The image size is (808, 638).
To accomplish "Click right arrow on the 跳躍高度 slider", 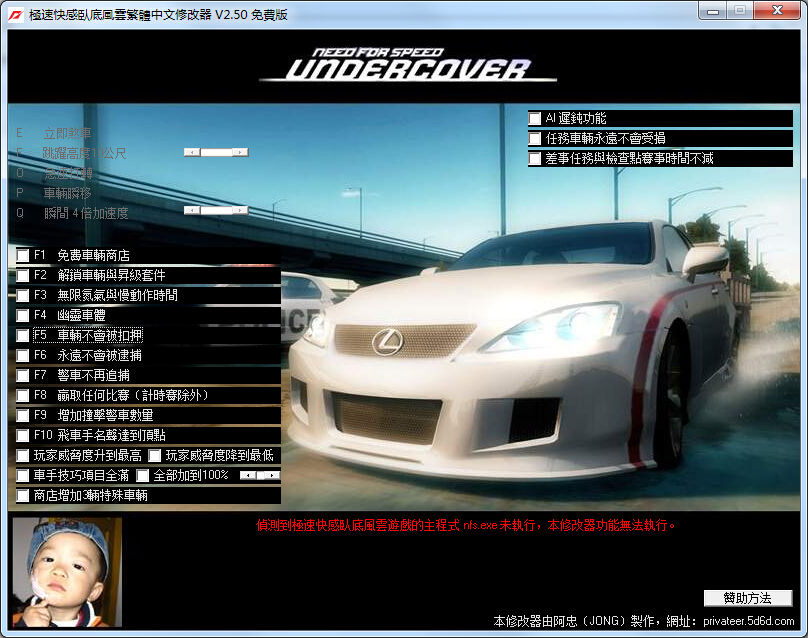I will coord(239,152).
